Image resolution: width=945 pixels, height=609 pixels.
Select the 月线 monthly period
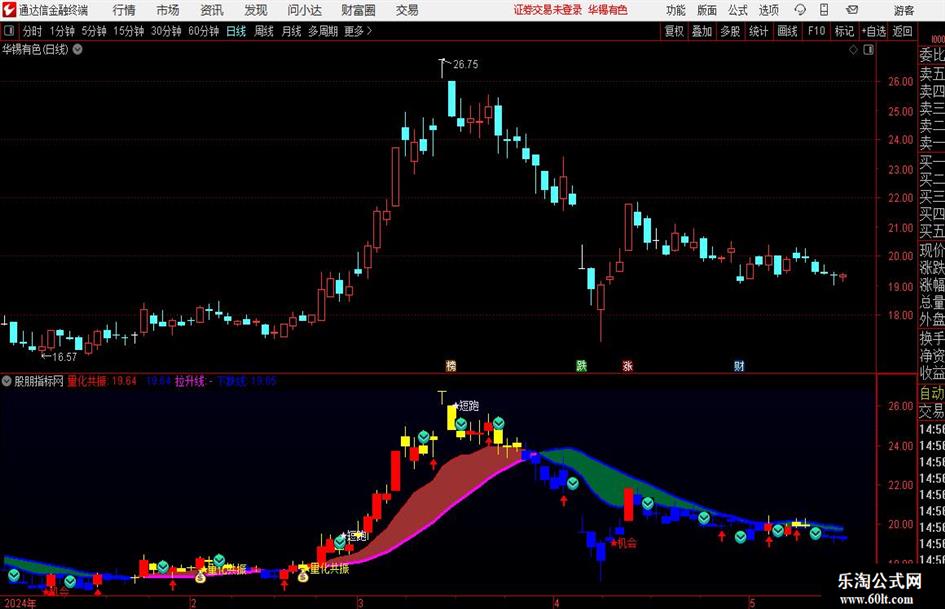coord(291,31)
